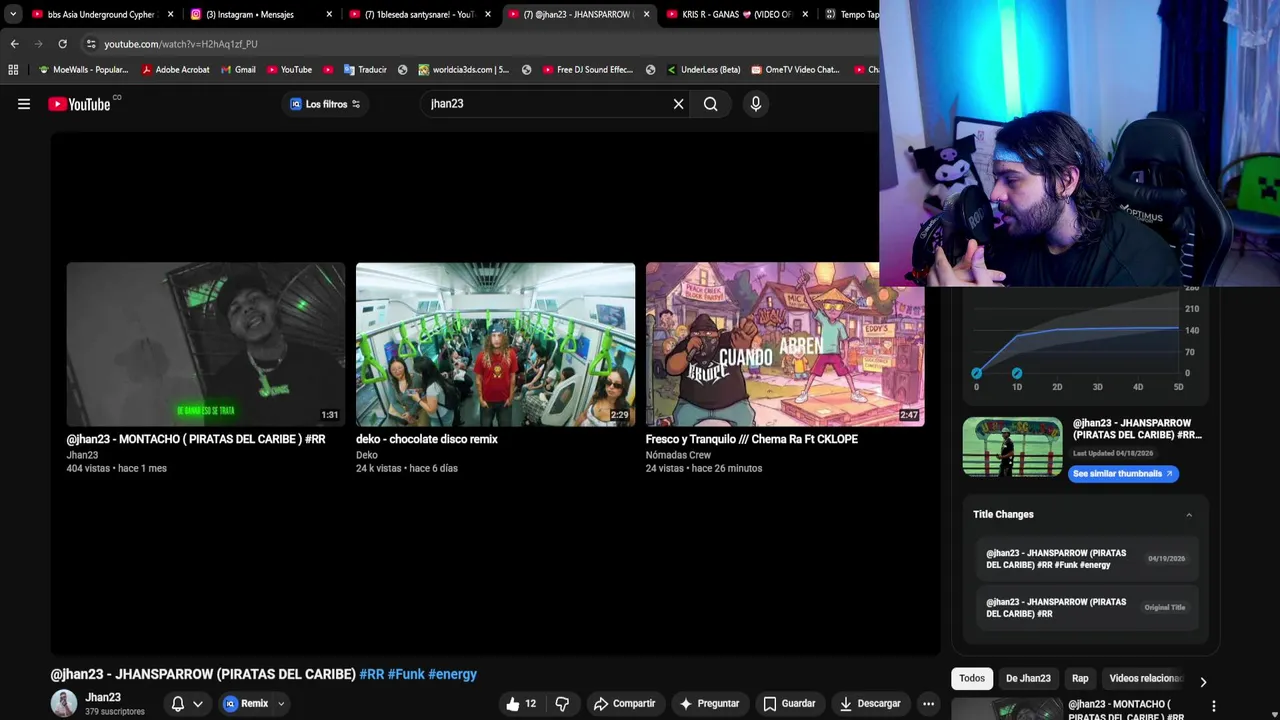Open the browser apps grid icon
This screenshot has width=1280, height=720.
pyautogui.click(x=13, y=70)
